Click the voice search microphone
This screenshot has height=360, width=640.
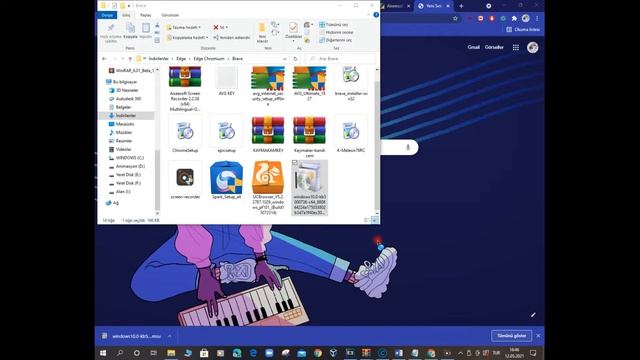coord(408,147)
